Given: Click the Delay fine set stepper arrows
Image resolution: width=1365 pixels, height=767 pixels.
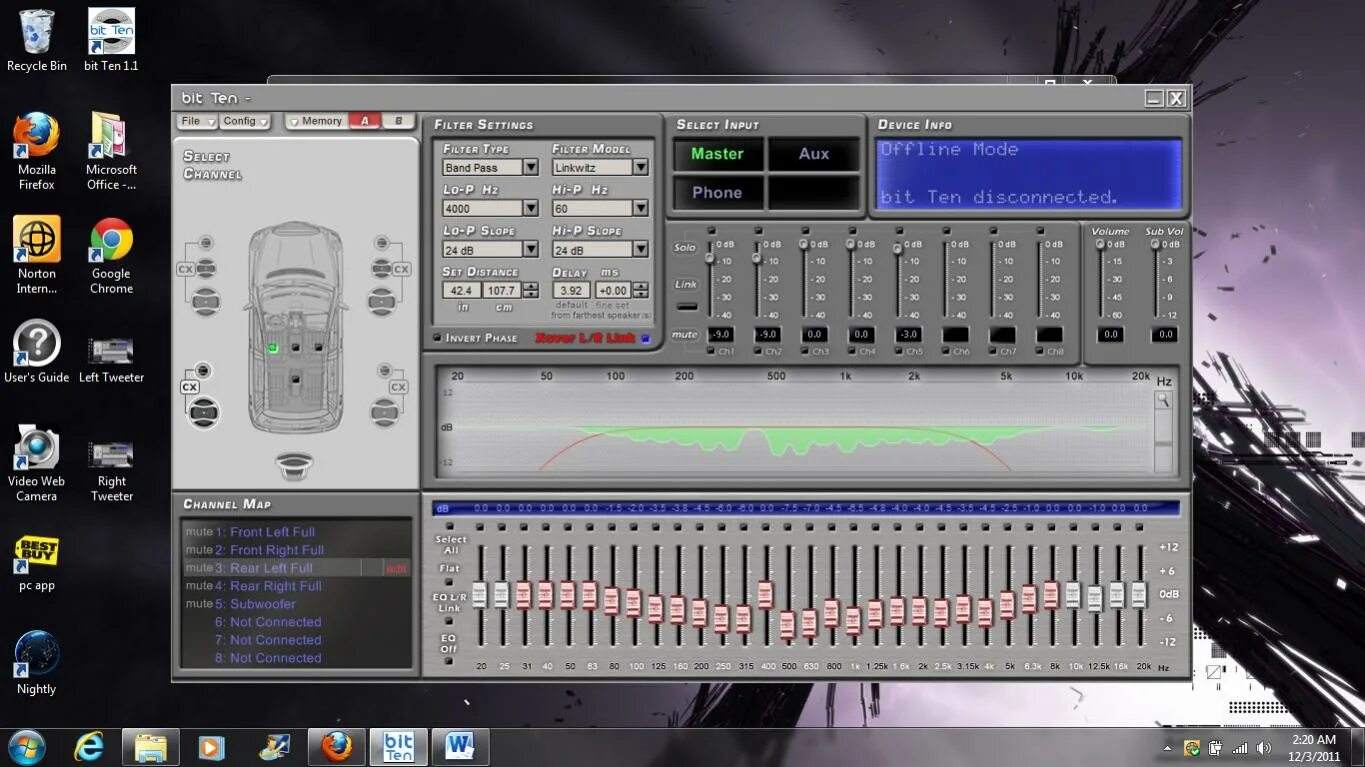Looking at the screenshot, I should (640, 290).
